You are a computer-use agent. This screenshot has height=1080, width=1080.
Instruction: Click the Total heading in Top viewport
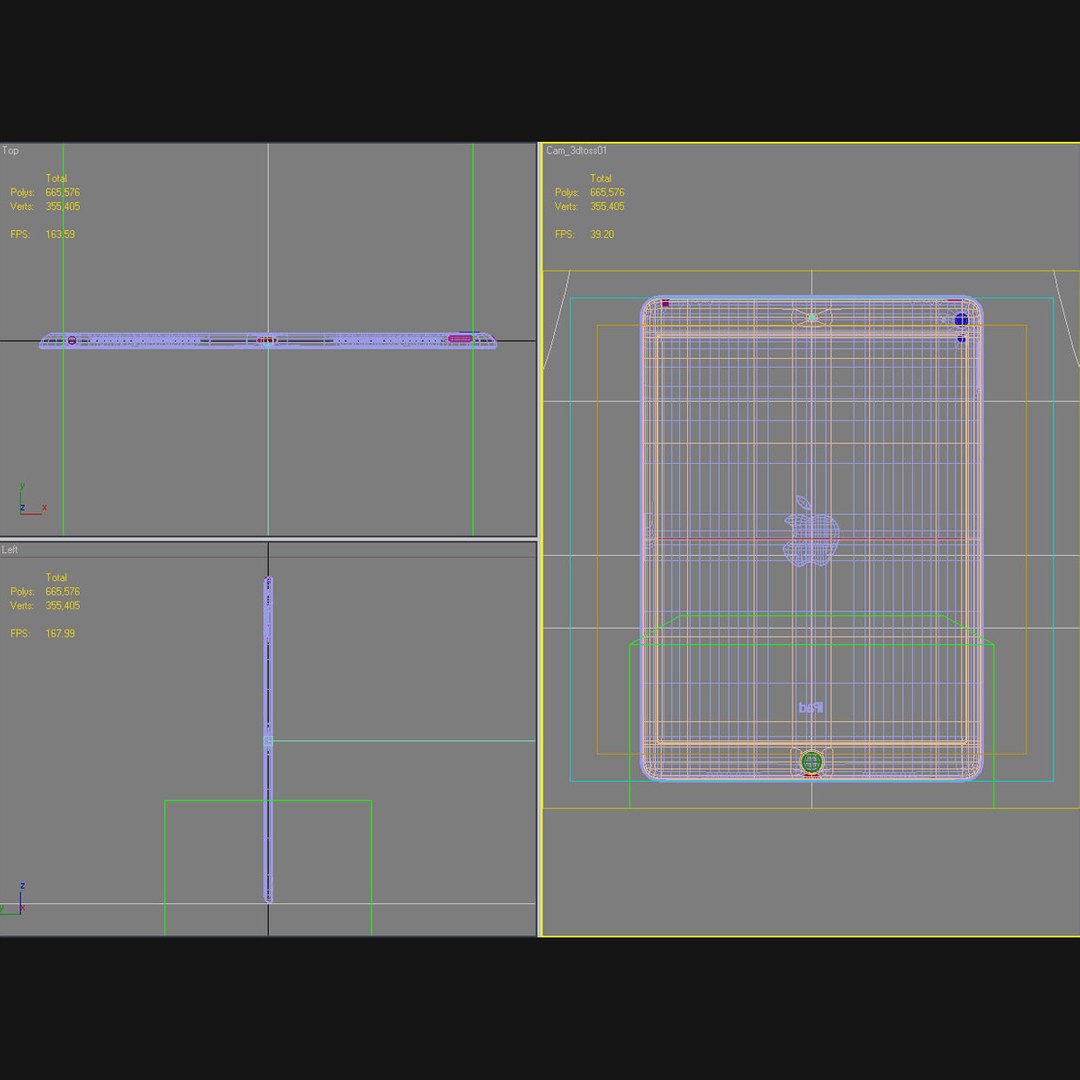tap(56, 178)
